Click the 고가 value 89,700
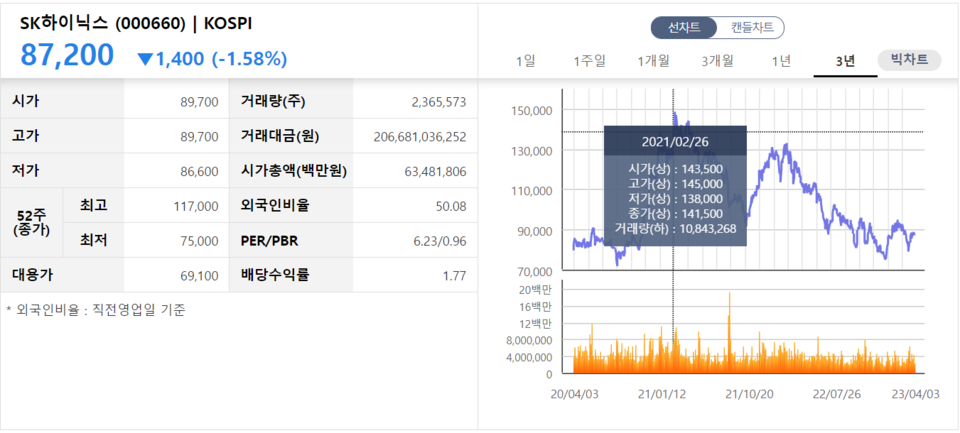The height and width of the screenshot is (433, 960). coord(199,137)
